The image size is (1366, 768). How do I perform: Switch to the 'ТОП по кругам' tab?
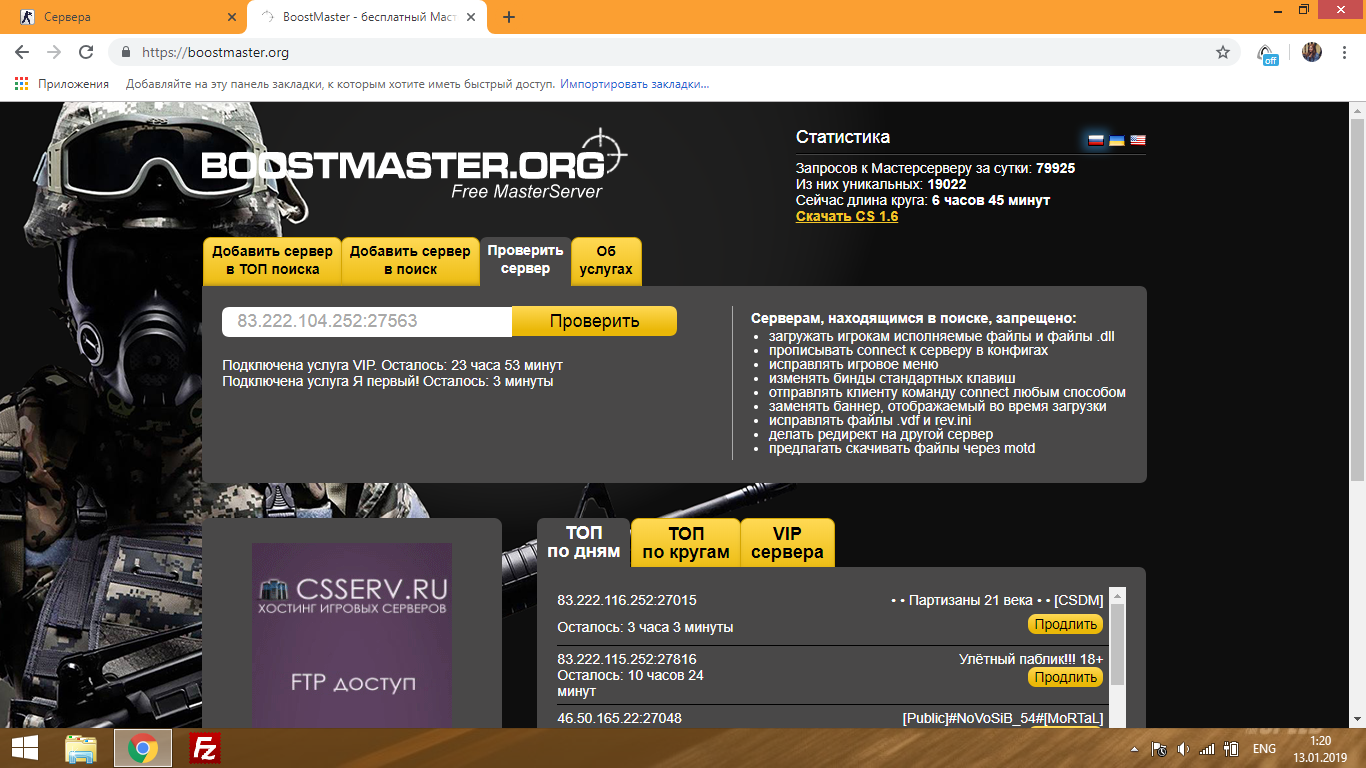(686, 543)
